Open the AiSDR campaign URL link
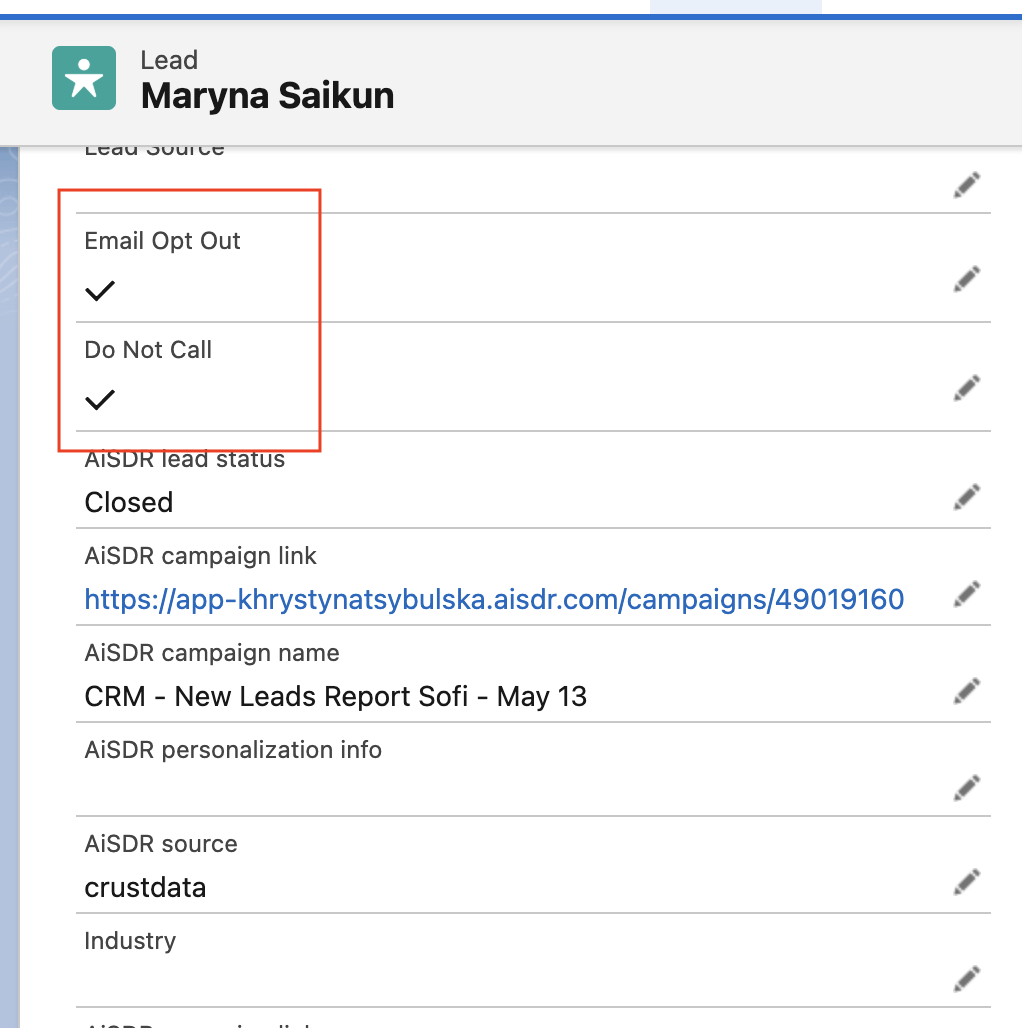The height and width of the screenshot is (1028, 1022). [494, 599]
